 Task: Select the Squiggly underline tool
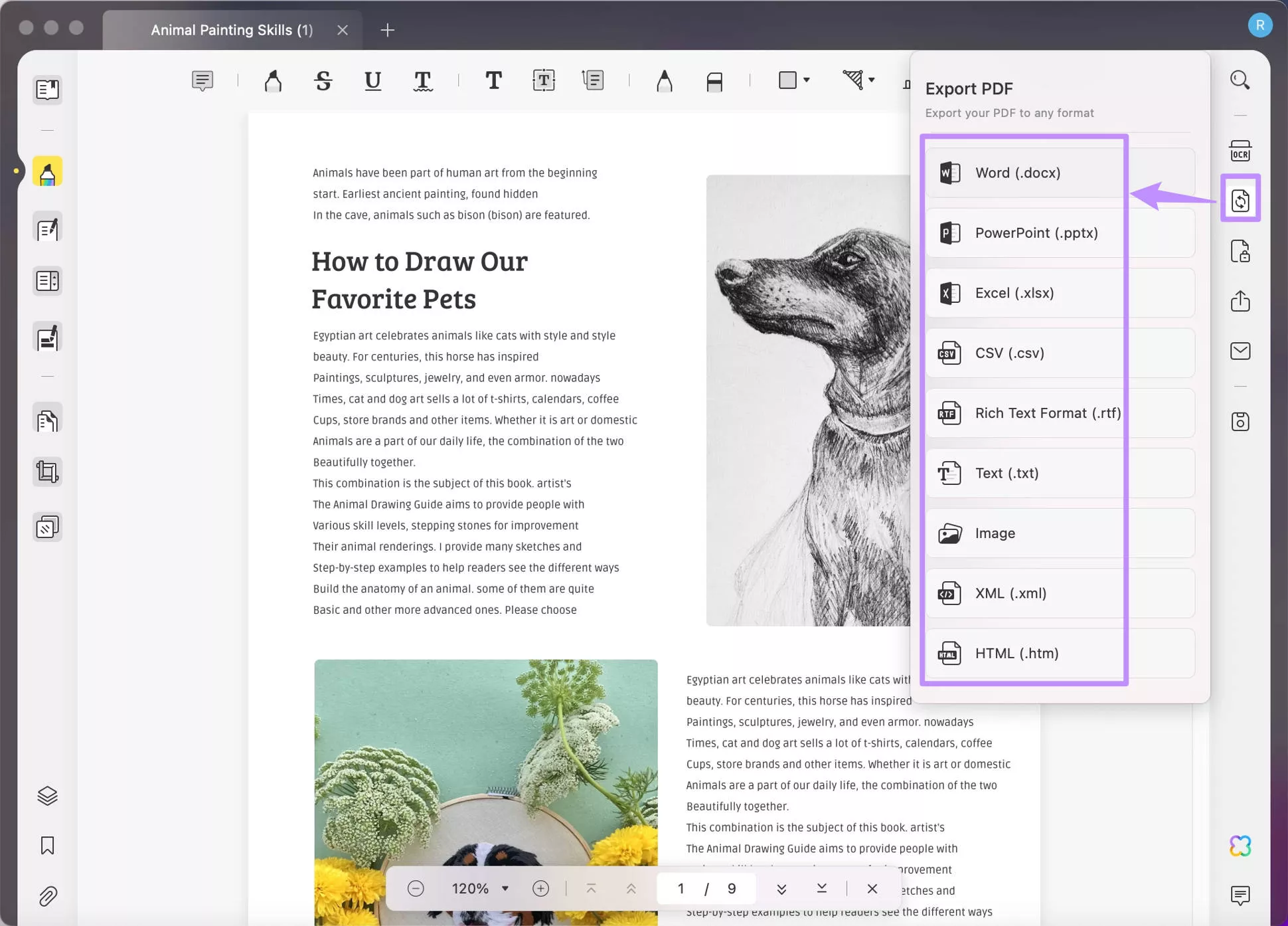coord(423,80)
